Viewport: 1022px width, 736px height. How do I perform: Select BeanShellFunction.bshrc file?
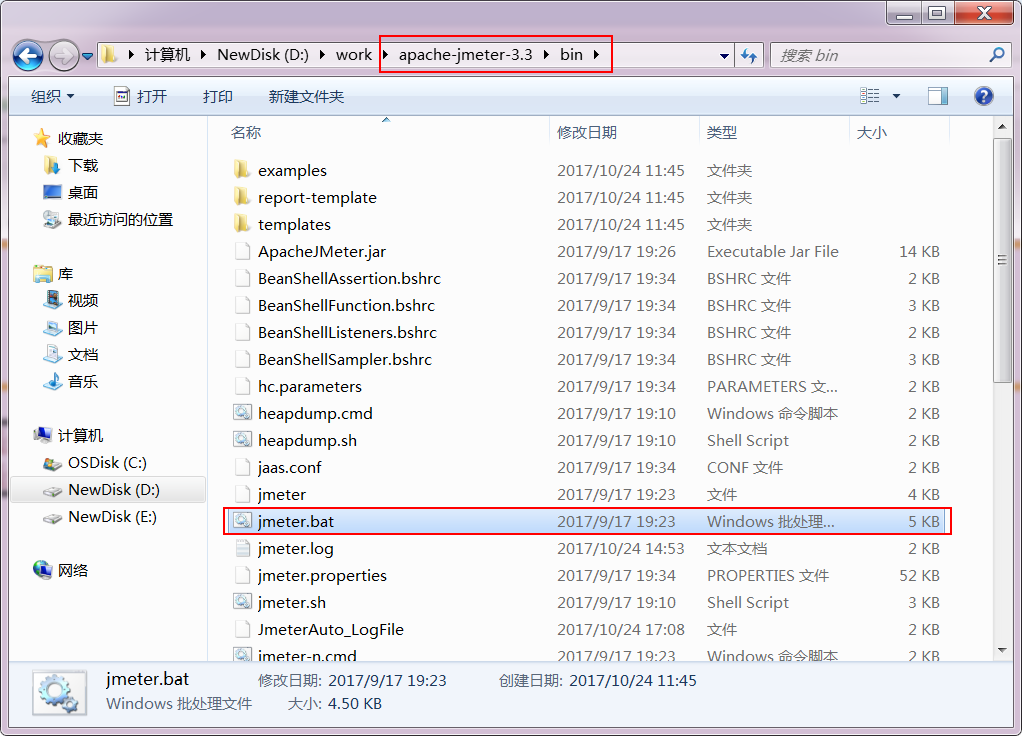[346, 305]
